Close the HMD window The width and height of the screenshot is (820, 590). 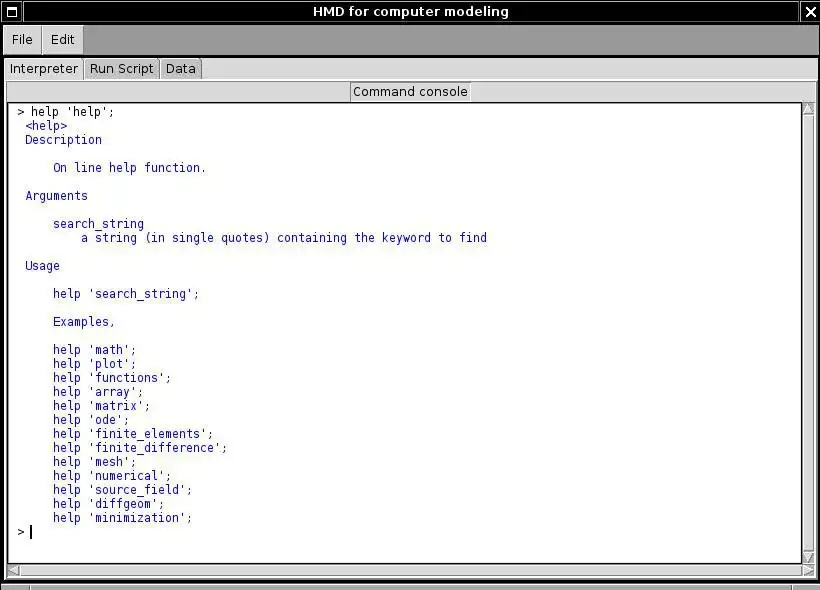pos(810,12)
